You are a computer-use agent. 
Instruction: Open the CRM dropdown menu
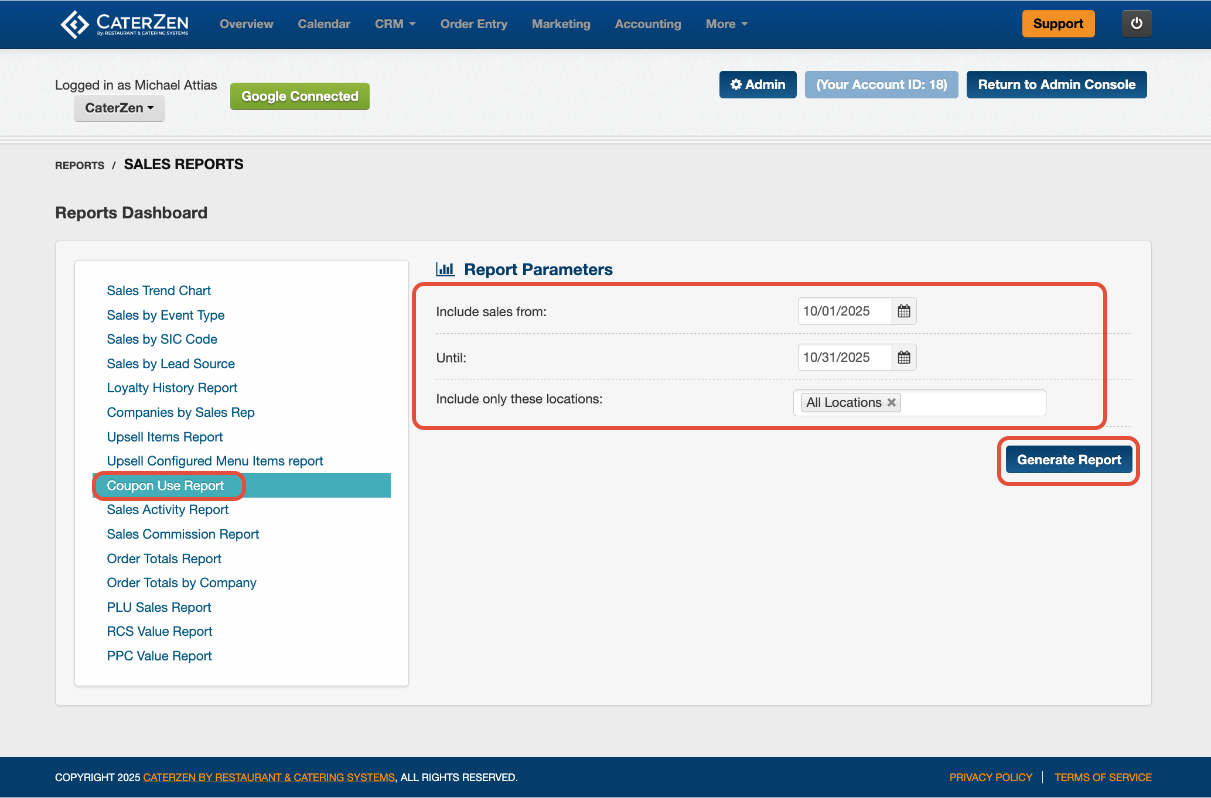click(395, 24)
